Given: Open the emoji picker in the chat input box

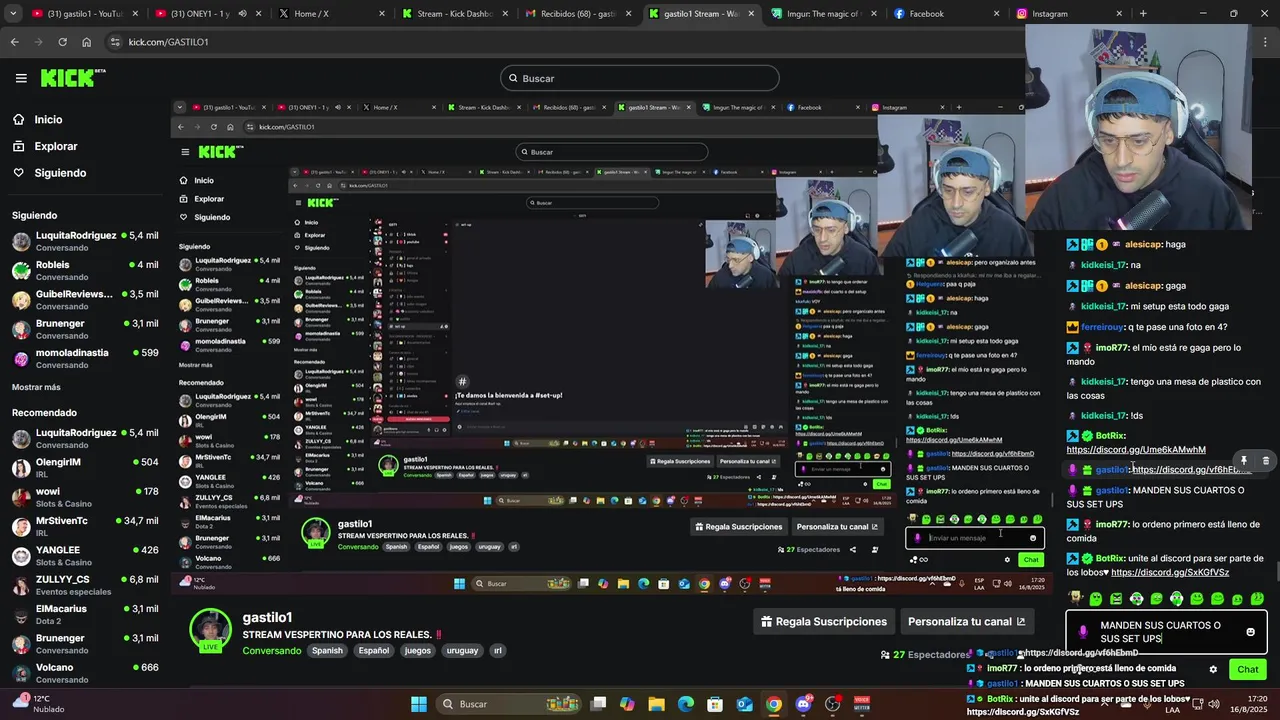Looking at the screenshot, I should pyautogui.click(x=1250, y=632).
